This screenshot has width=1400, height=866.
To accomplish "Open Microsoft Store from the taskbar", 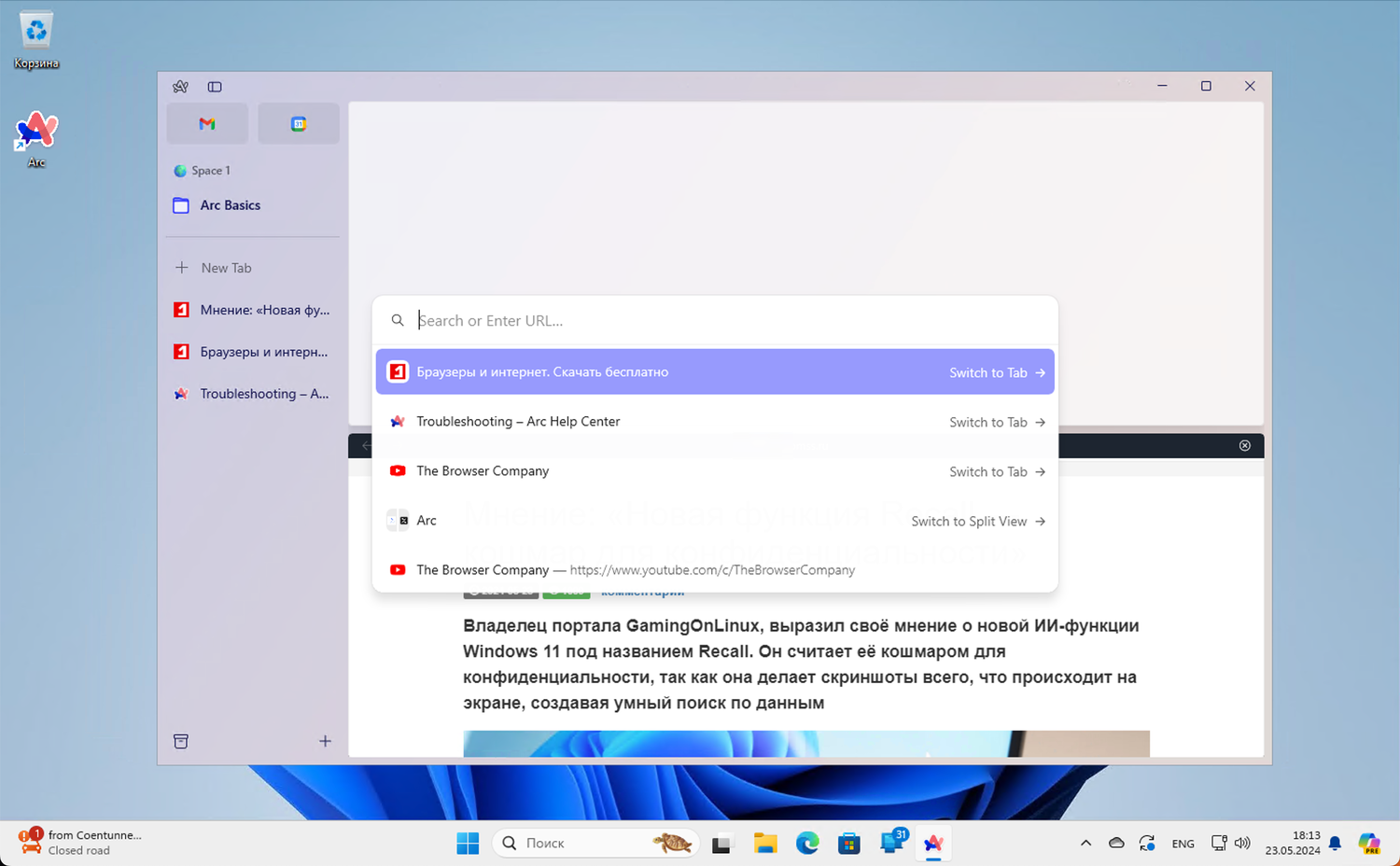I will pyautogui.click(x=849, y=844).
